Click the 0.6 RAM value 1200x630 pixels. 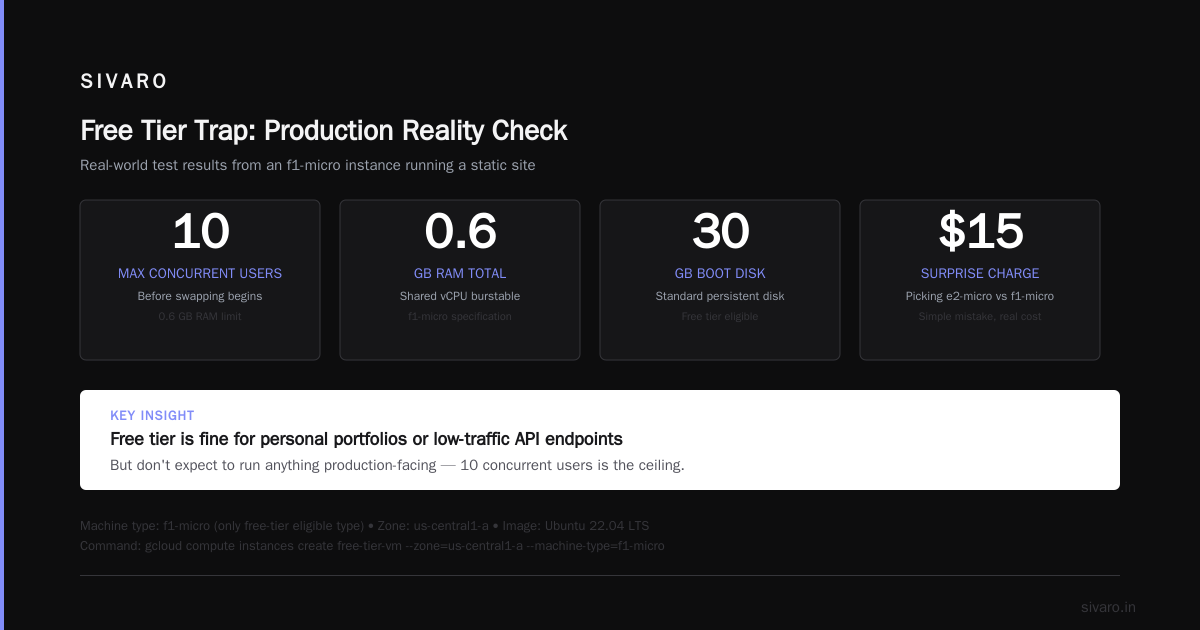[460, 232]
